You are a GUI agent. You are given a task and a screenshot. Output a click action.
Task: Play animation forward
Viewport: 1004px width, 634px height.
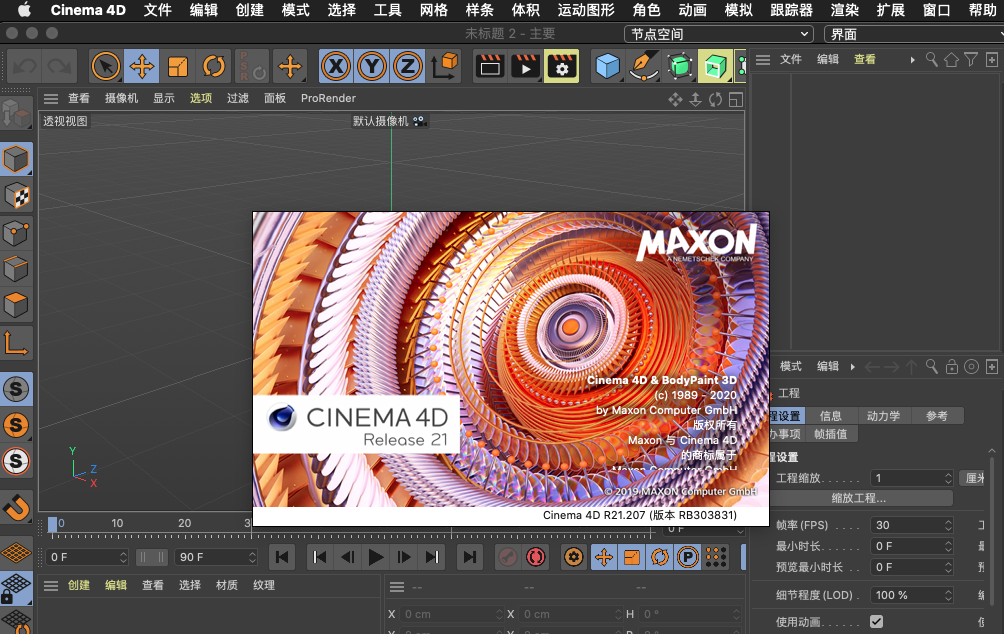point(376,557)
